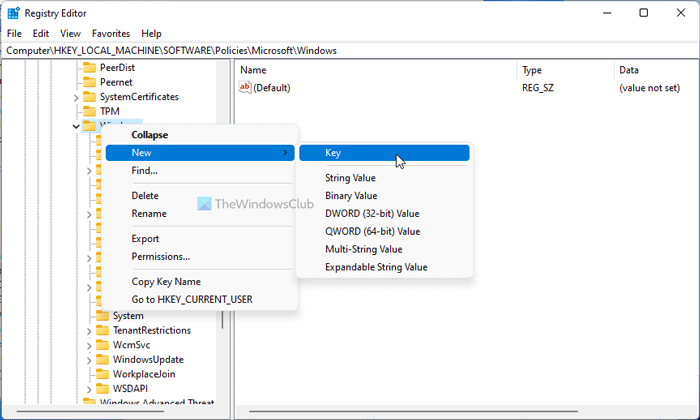Click the System folder icon

tap(103, 316)
